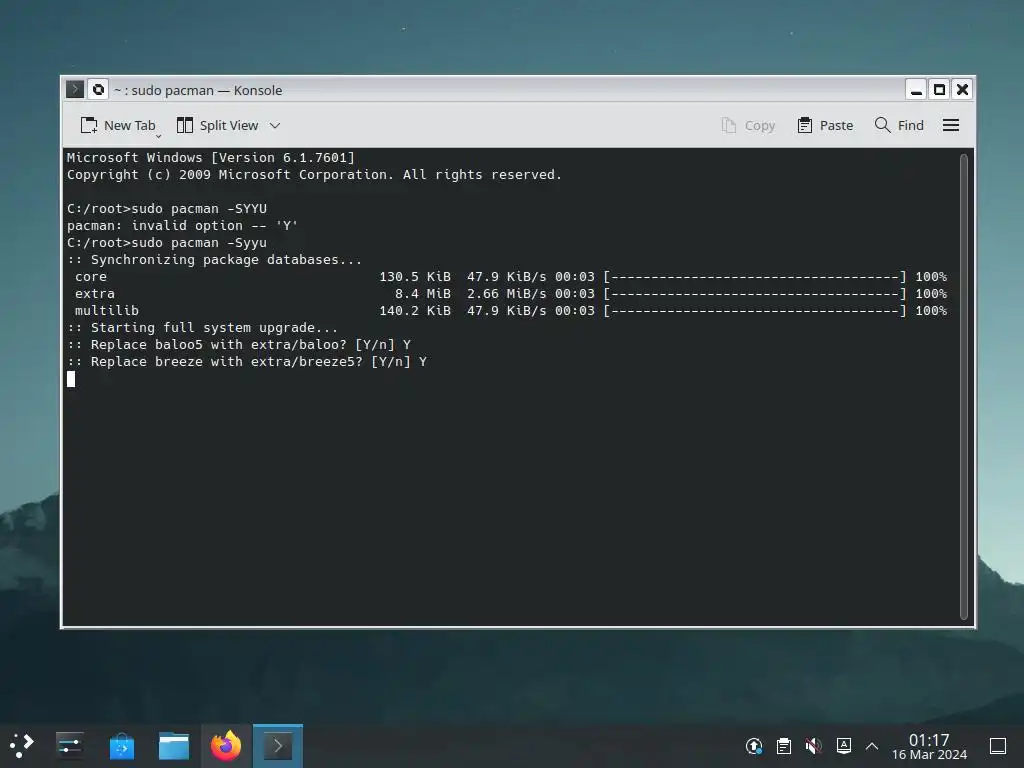Open the clipboard tray icon

(x=784, y=746)
